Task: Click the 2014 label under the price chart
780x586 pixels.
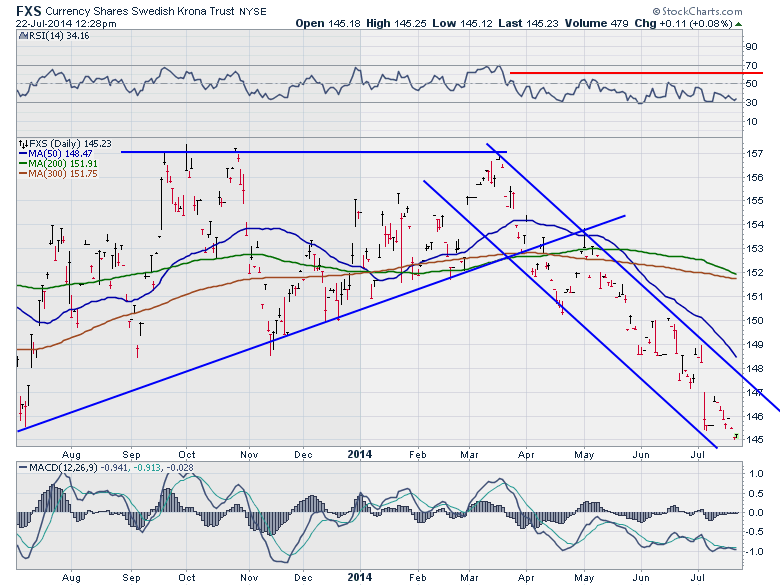Action: pos(359,454)
